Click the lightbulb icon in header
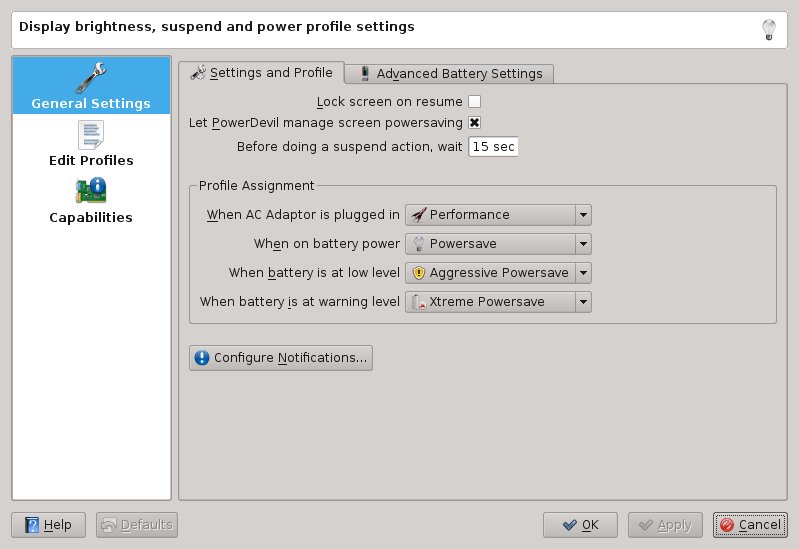 tap(769, 29)
